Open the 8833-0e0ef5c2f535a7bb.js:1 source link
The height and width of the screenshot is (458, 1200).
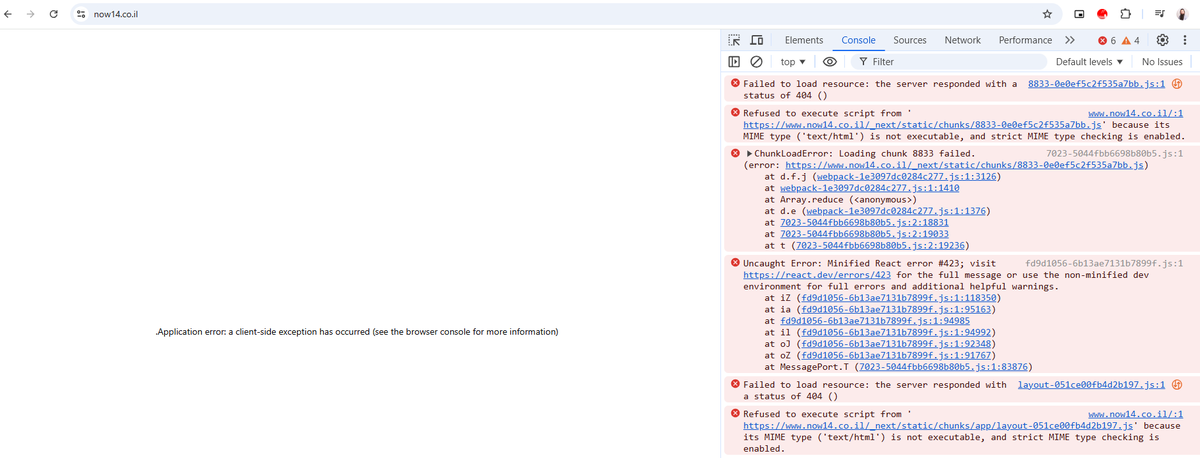(1097, 84)
